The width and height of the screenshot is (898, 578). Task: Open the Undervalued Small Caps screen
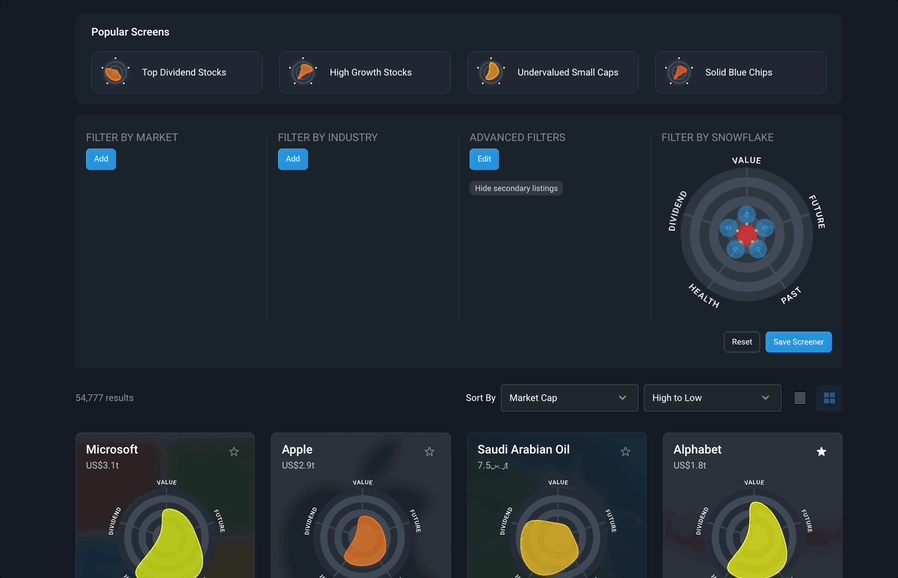[x=553, y=72]
